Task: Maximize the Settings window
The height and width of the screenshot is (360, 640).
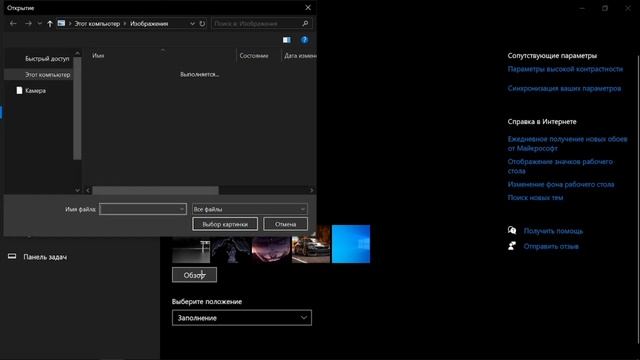Action: click(x=605, y=8)
